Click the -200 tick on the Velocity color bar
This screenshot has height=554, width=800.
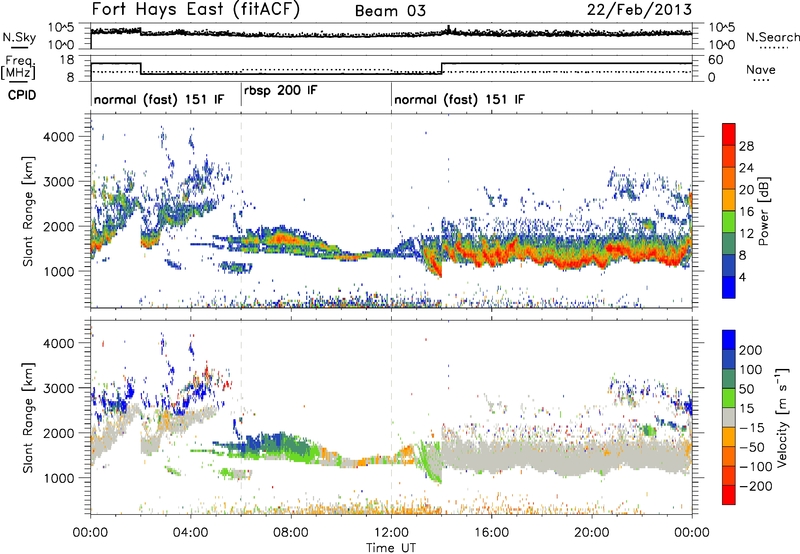(755, 486)
